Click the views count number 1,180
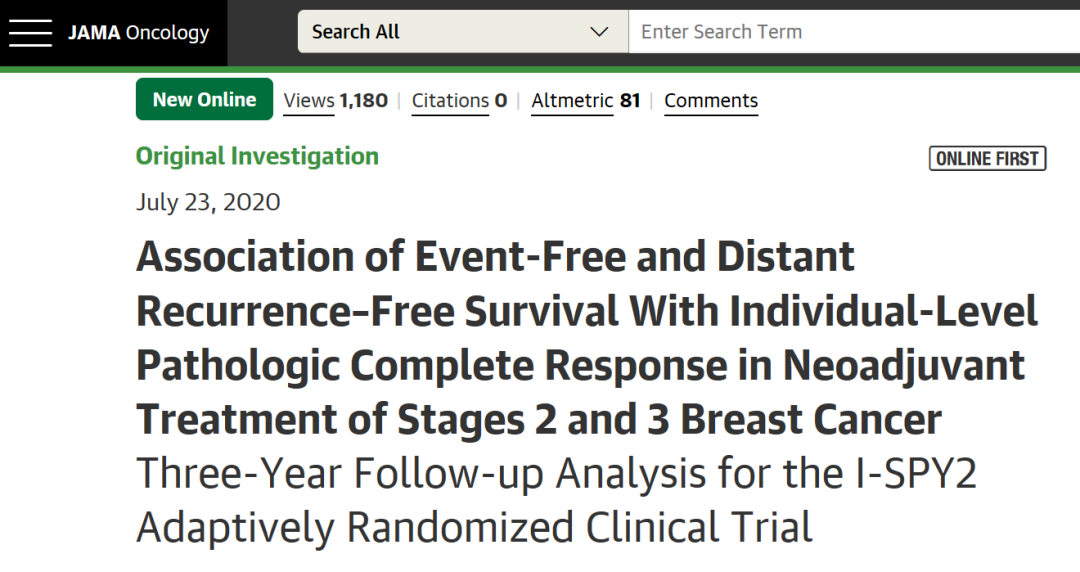 point(364,101)
